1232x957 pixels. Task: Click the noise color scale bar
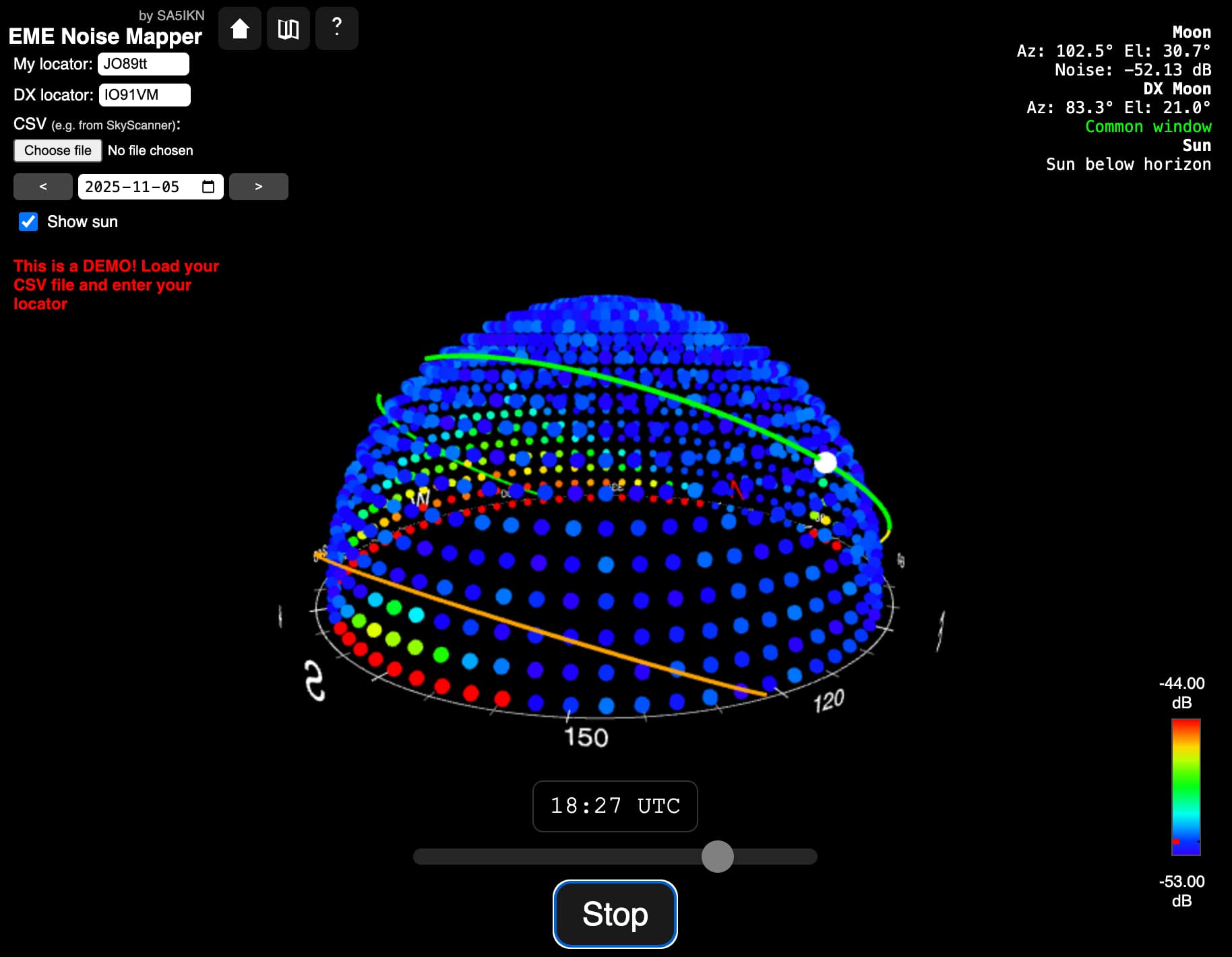pyautogui.click(x=1185, y=786)
